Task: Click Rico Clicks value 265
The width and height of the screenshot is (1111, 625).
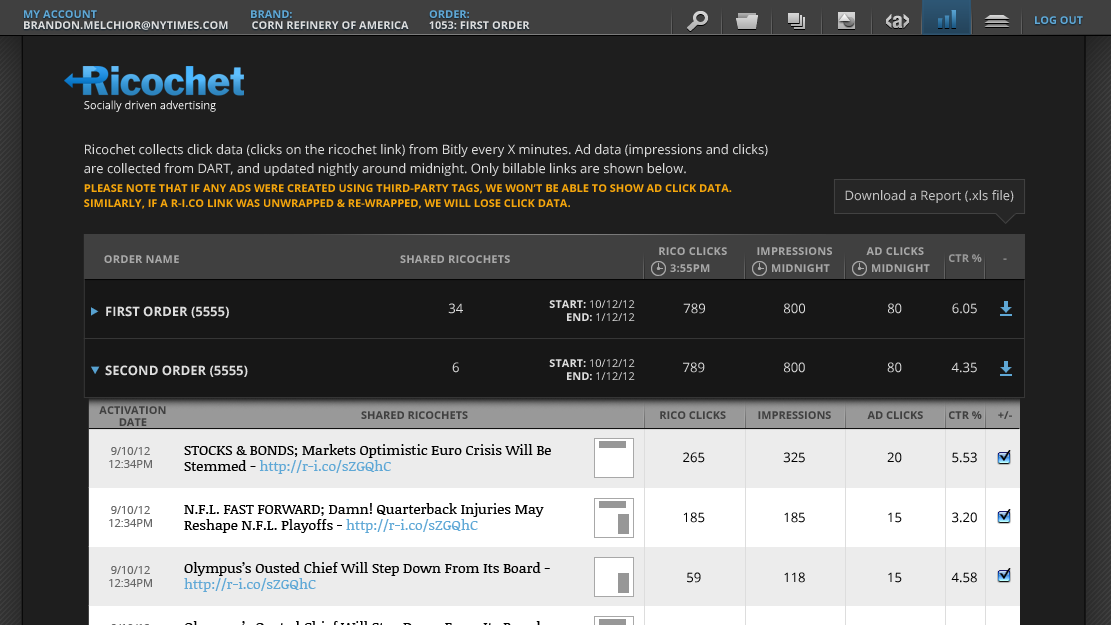Action: (694, 458)
